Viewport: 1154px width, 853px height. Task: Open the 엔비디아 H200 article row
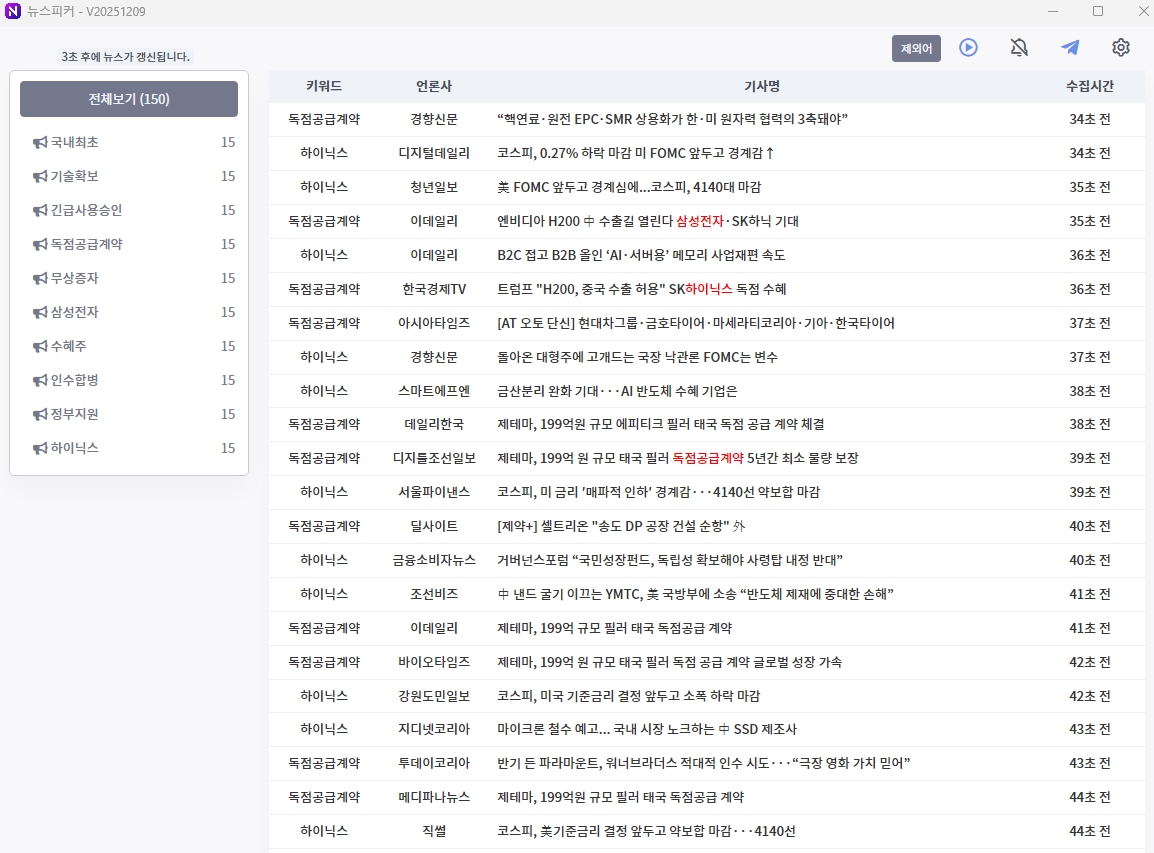pos(700,221)
